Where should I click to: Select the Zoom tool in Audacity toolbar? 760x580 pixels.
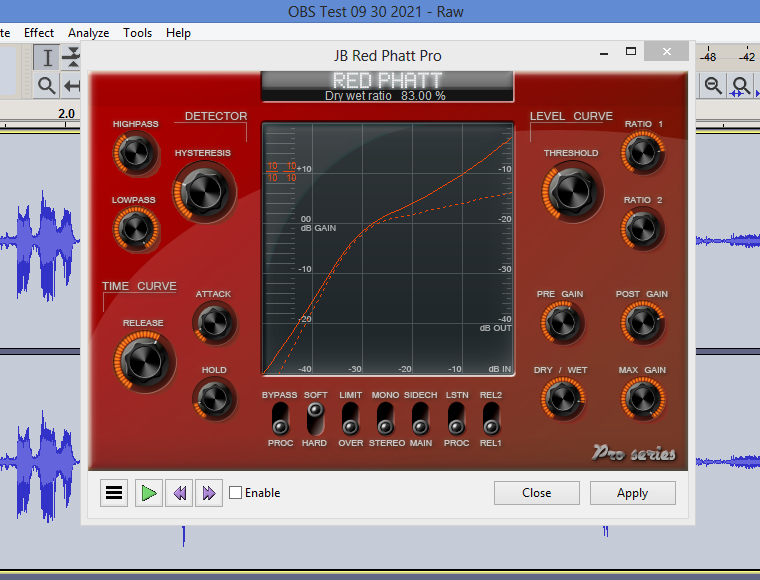tap(47, 86)
